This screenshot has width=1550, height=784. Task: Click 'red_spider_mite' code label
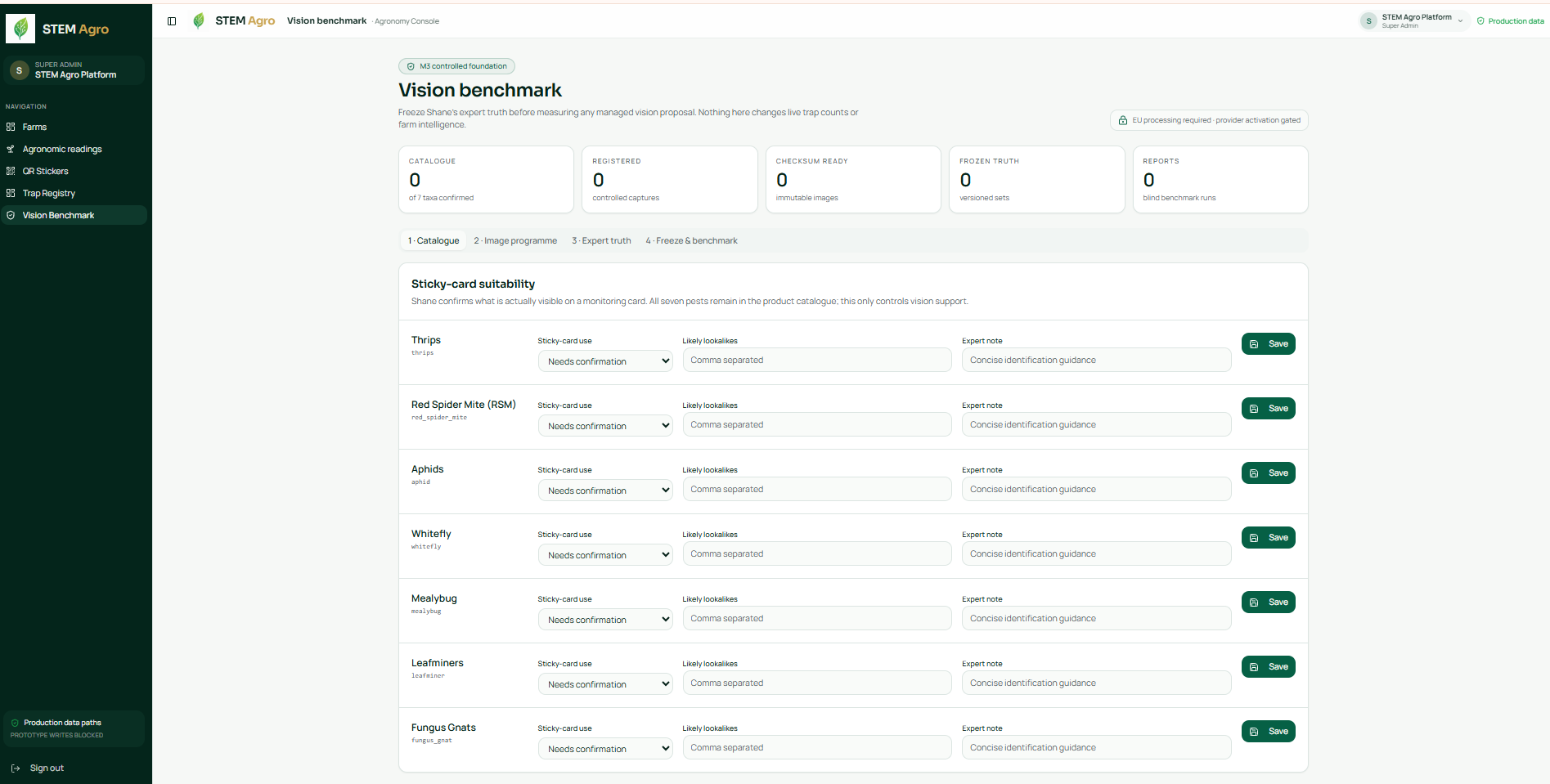[x=439, y=418]
